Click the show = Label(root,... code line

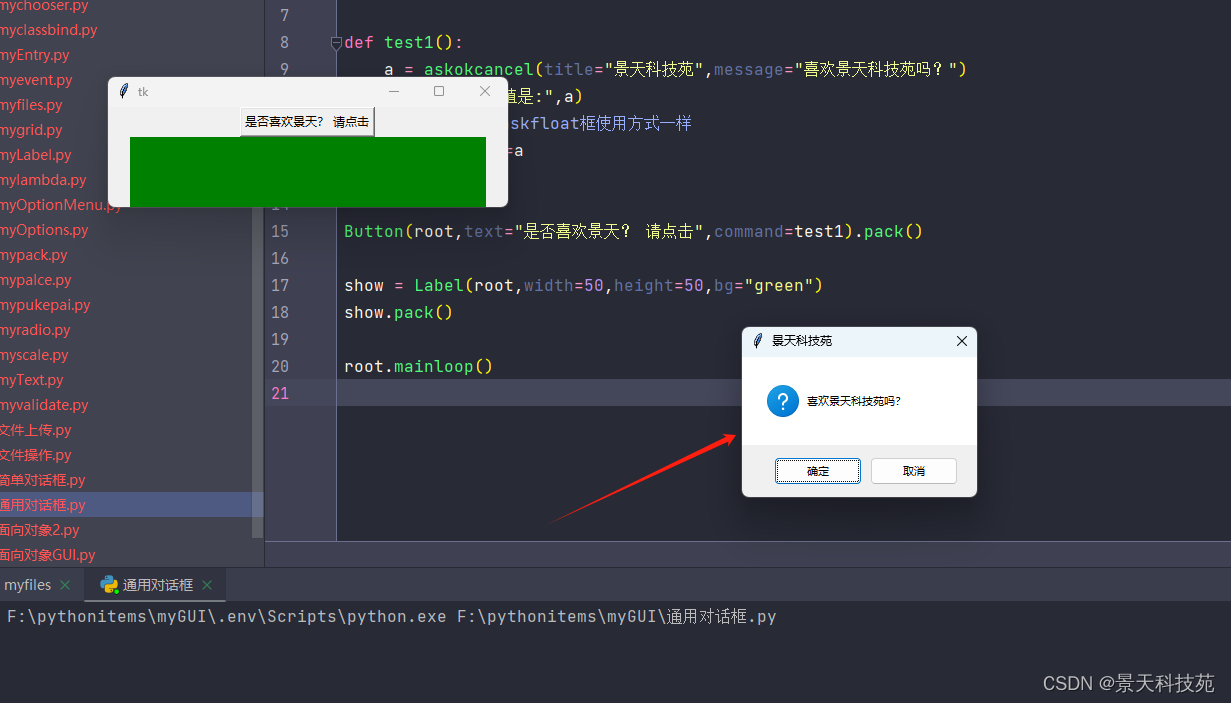click(583, 285)
